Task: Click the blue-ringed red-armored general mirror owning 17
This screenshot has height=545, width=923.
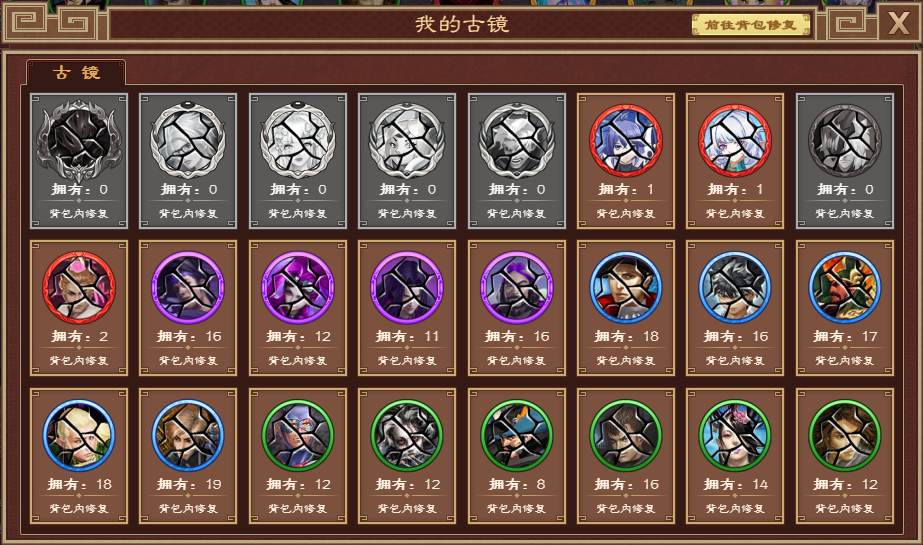Action: coord(845,288)
